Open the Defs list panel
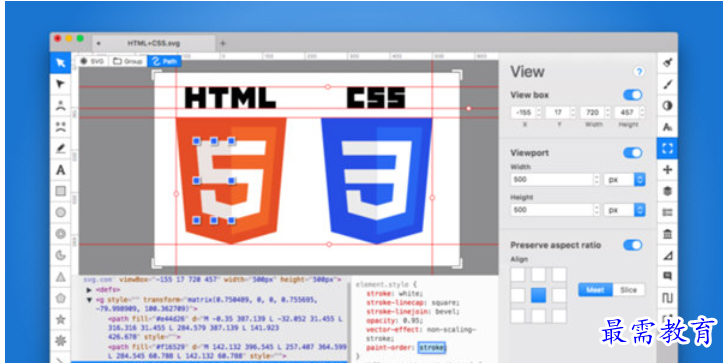 pyautogui.click(x=667, y=212)
